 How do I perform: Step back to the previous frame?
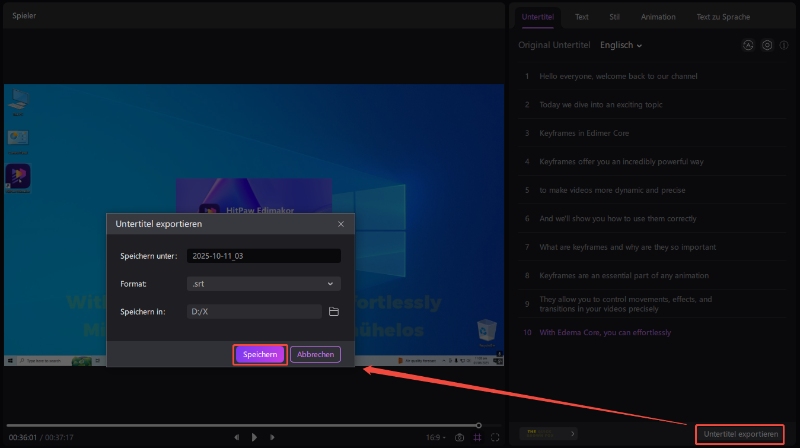[237, 437]
